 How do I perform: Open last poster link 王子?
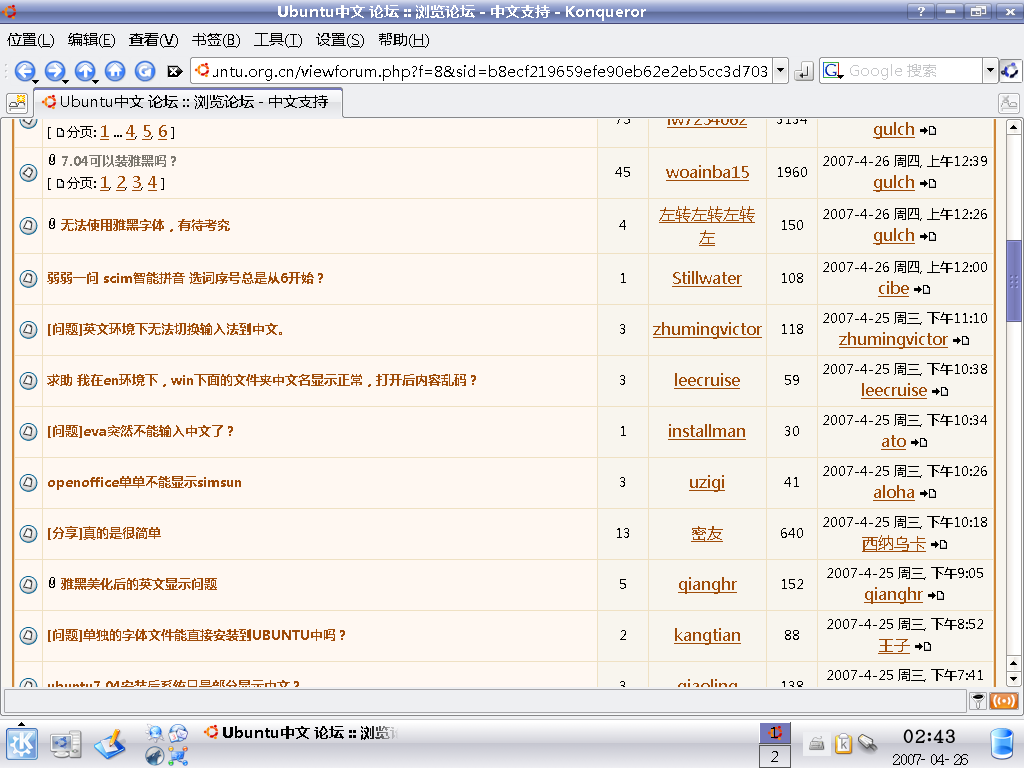point(894,646)
